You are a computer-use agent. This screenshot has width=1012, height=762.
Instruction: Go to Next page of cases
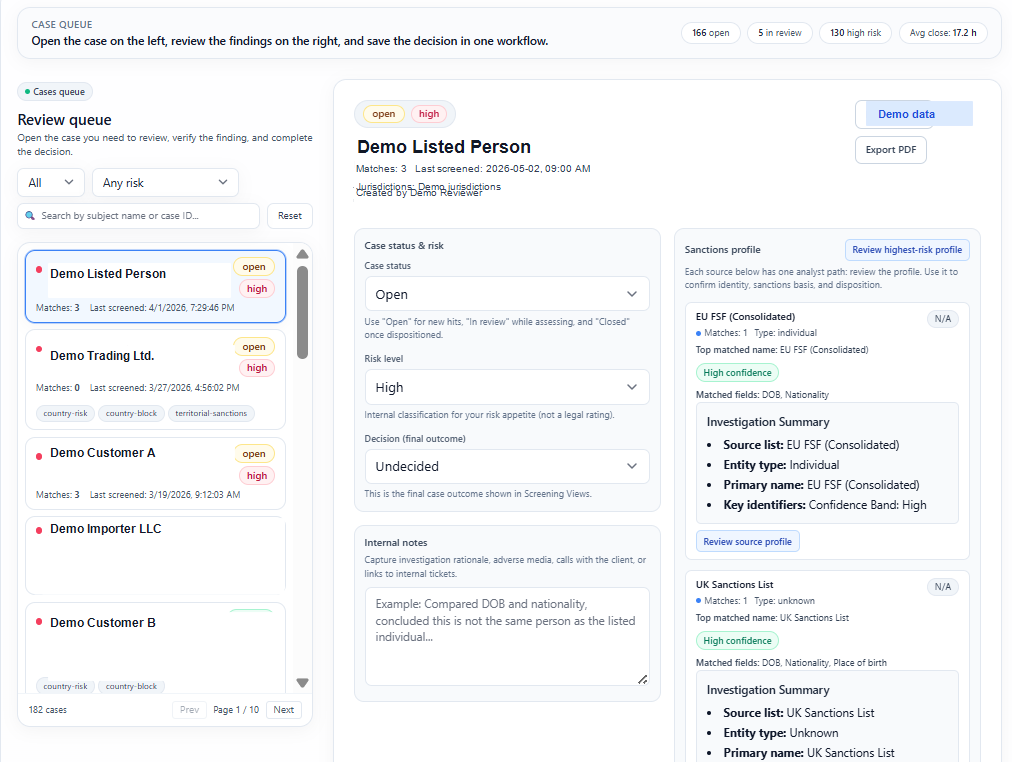pyautogui.click(x=283, y=710)
